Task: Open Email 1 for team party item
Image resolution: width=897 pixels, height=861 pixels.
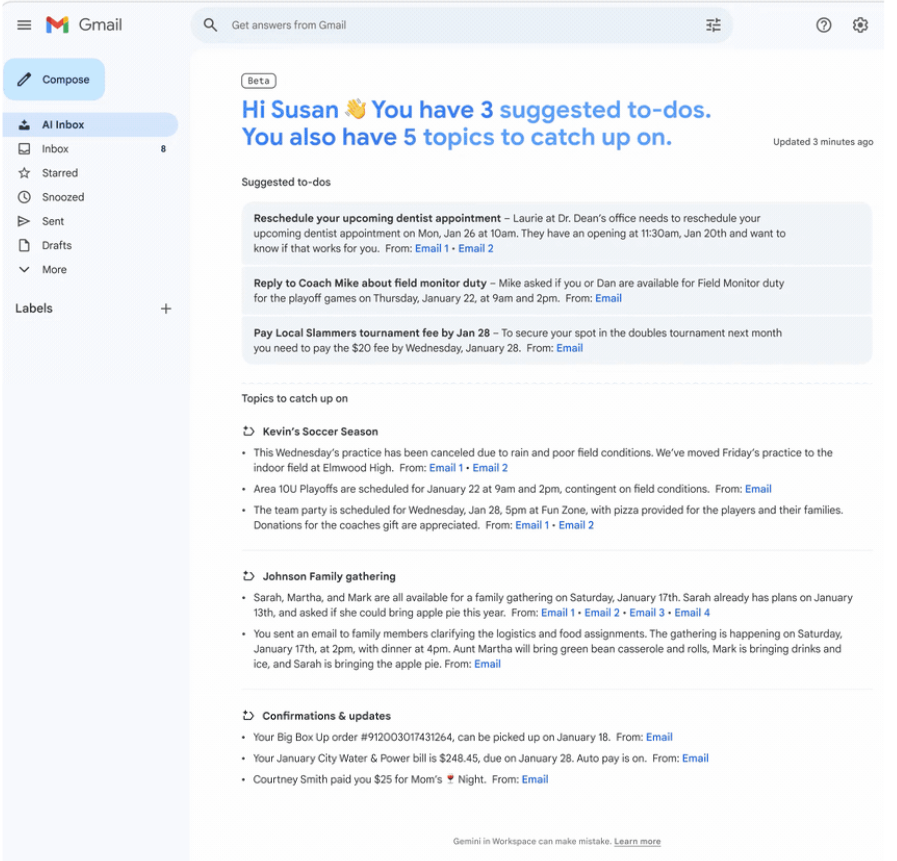Action: 532,525
